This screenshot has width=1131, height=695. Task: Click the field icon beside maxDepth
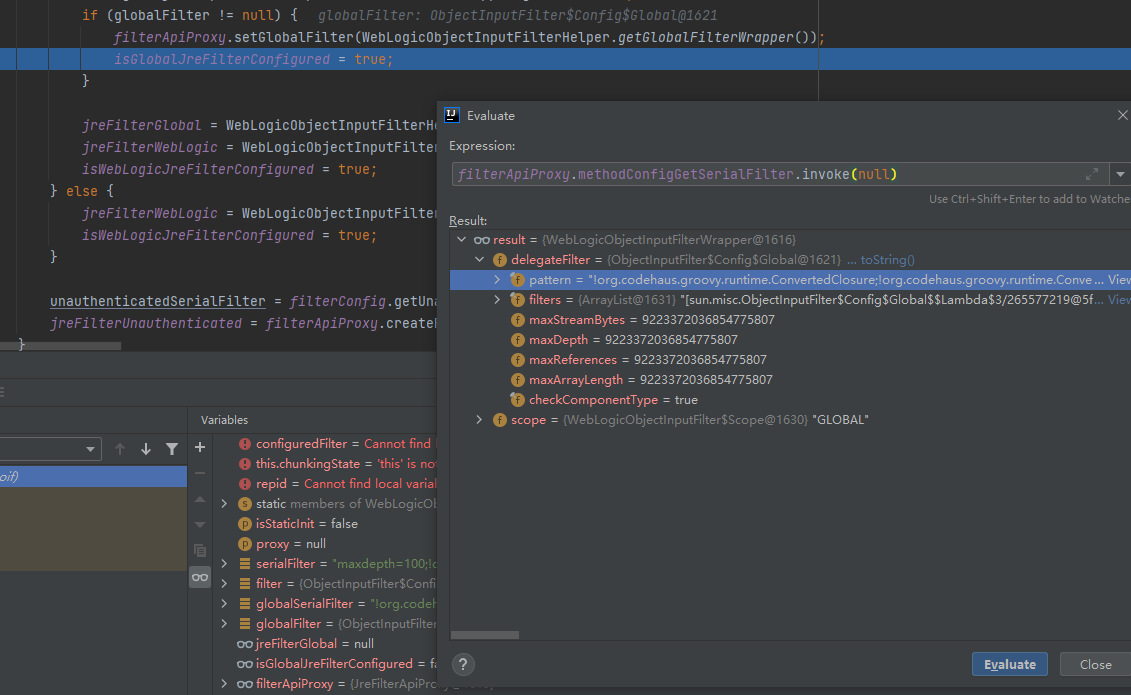(517, 340)
